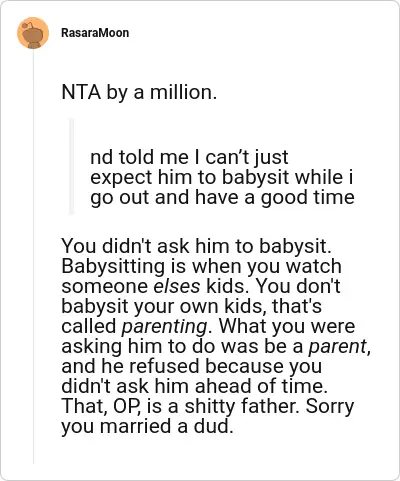Click the word 'Babysitting' starting the second sentence
The image size is (400, 481).
coord(113,267)
